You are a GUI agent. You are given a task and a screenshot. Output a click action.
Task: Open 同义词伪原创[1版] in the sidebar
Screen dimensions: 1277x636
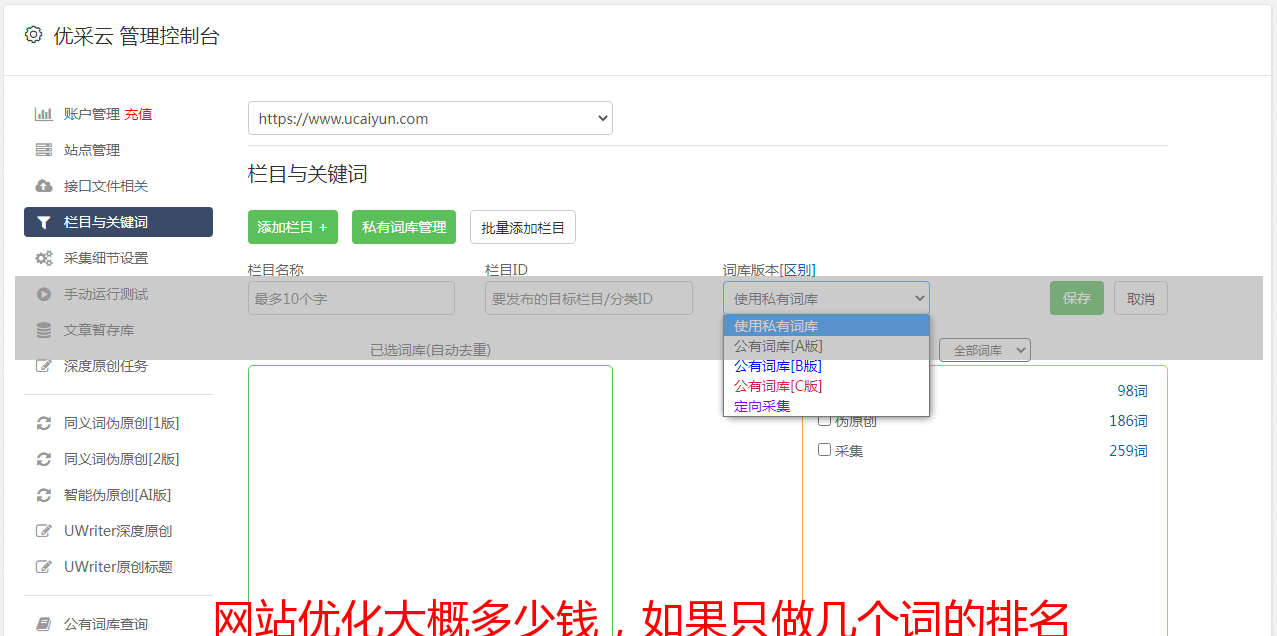[x=122, y=423]
